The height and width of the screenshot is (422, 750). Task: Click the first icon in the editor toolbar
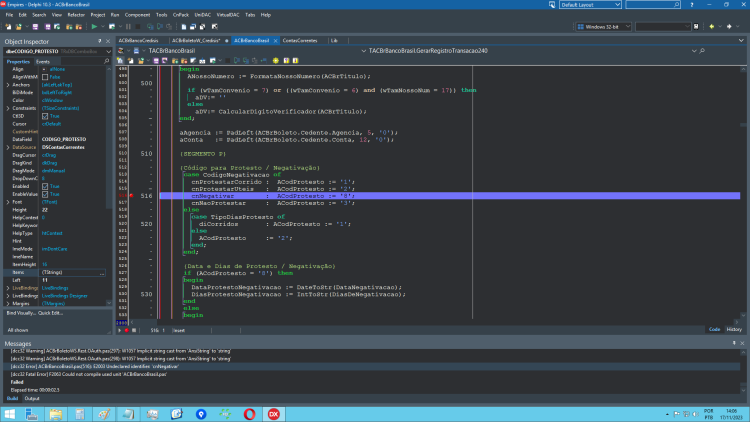click(120, 61)
